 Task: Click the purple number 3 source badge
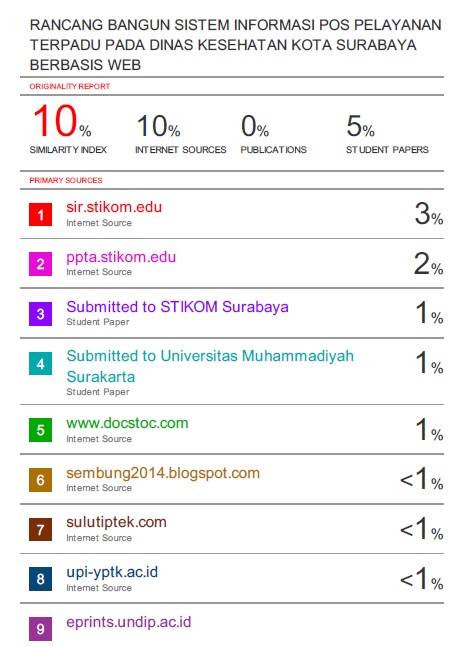[40, 314]
